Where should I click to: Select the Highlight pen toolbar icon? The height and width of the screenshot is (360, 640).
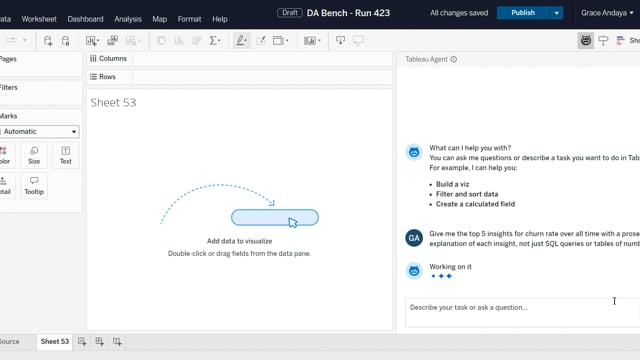click(x=242, y=40)
